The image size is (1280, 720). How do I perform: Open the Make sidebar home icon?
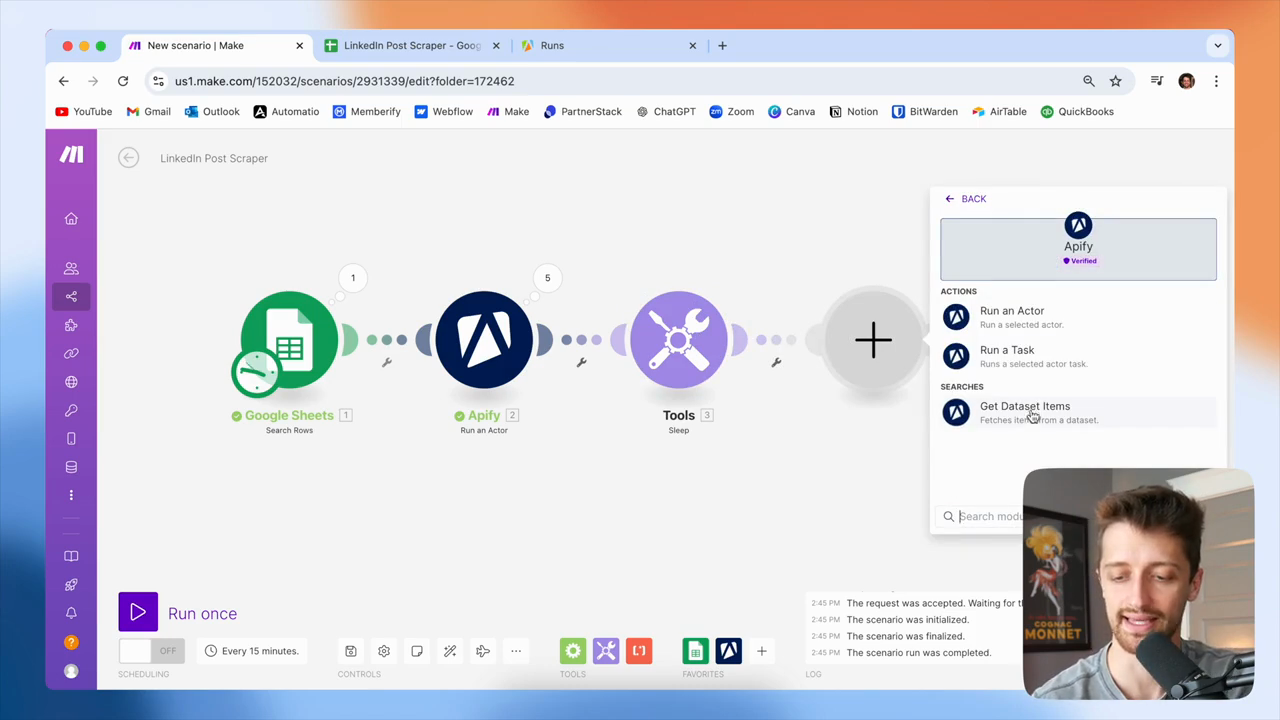pos(71,219)
